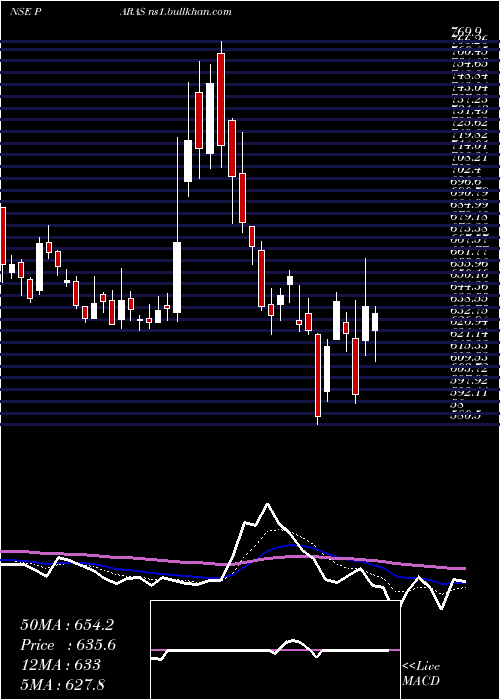
Task: Click the 609.53 price axis label
Action: click(x=469, y=357)
